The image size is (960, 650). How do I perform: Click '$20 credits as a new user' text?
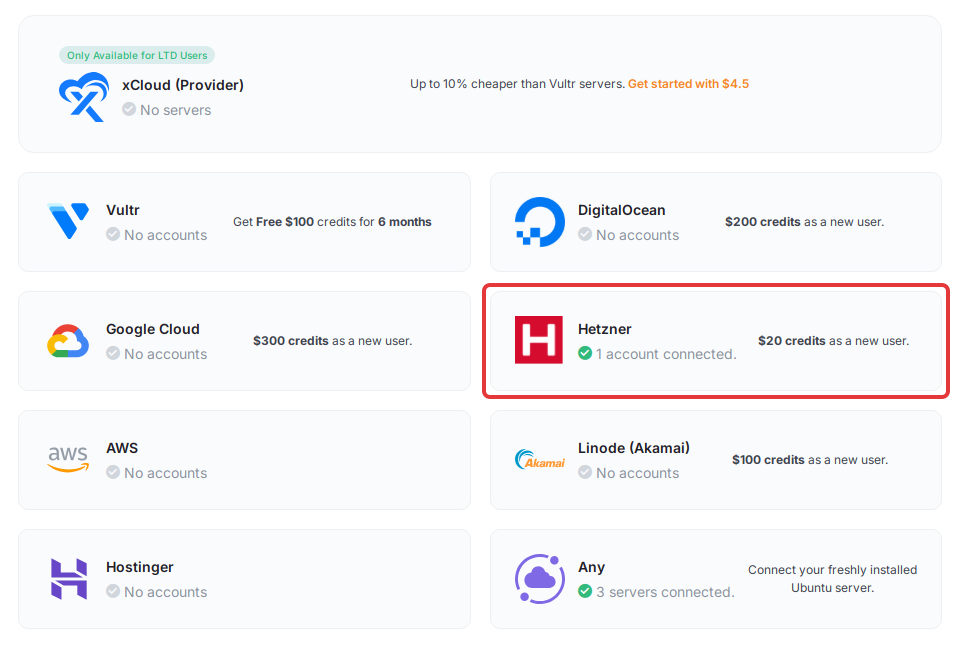click(833, 341)
